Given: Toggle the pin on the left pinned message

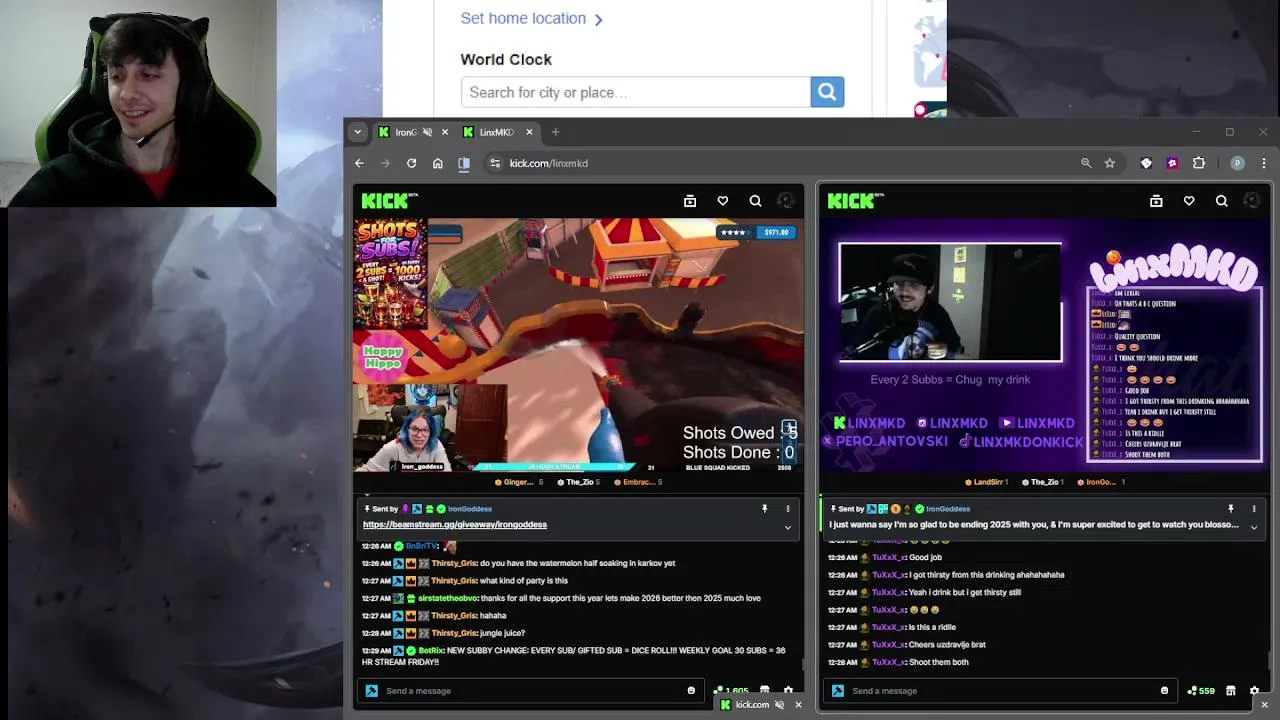Looking at the screenshot, I should coord(765,509).
